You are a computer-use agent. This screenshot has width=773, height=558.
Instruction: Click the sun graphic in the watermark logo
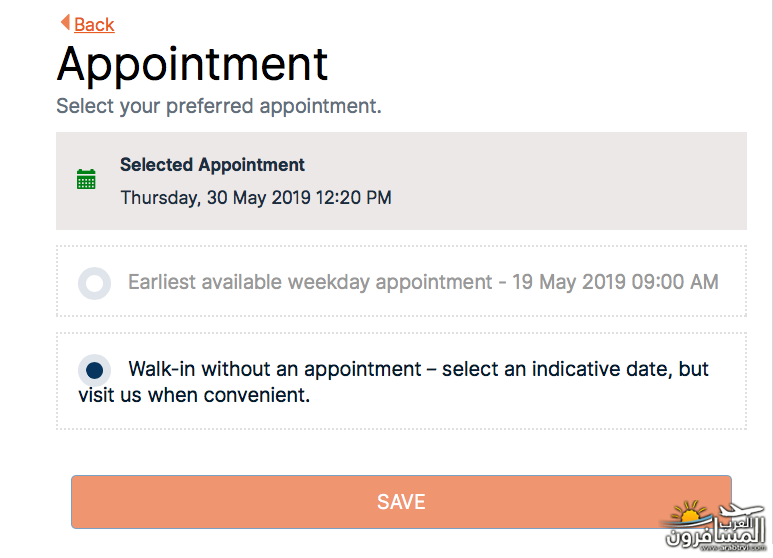pos(689,513)
